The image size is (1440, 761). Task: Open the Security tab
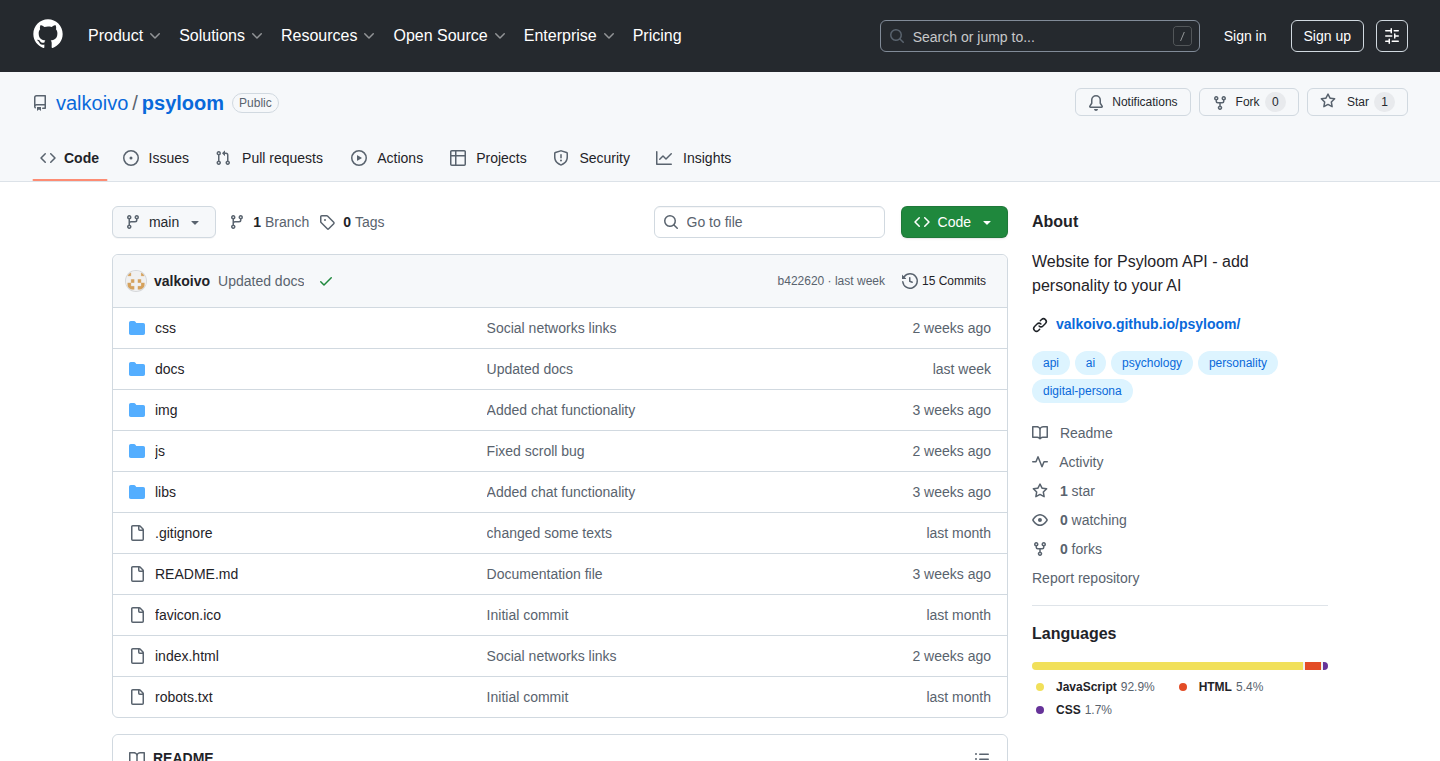click(592, 158)
